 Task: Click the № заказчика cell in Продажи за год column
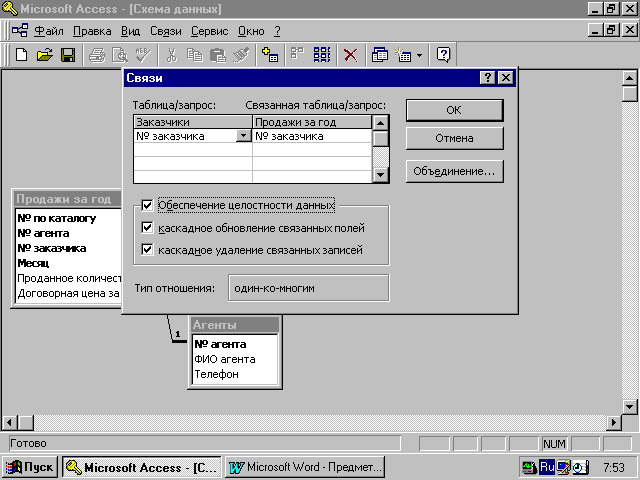(312, 136)
